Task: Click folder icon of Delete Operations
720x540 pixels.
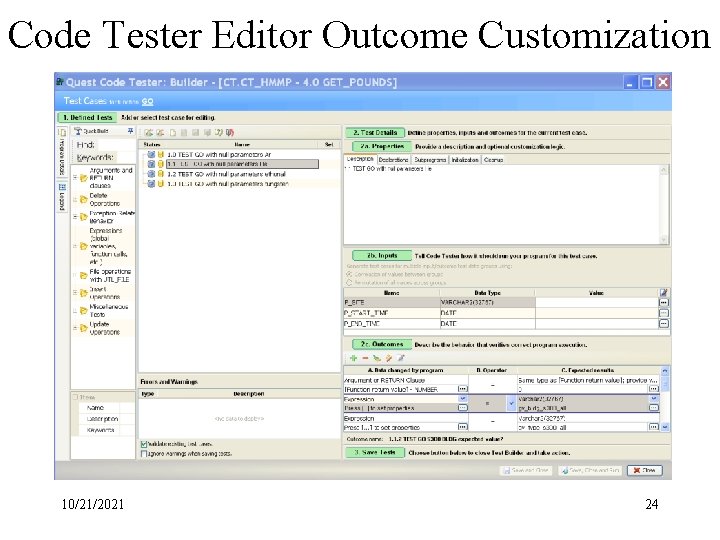Action: (x=84, y=199)
